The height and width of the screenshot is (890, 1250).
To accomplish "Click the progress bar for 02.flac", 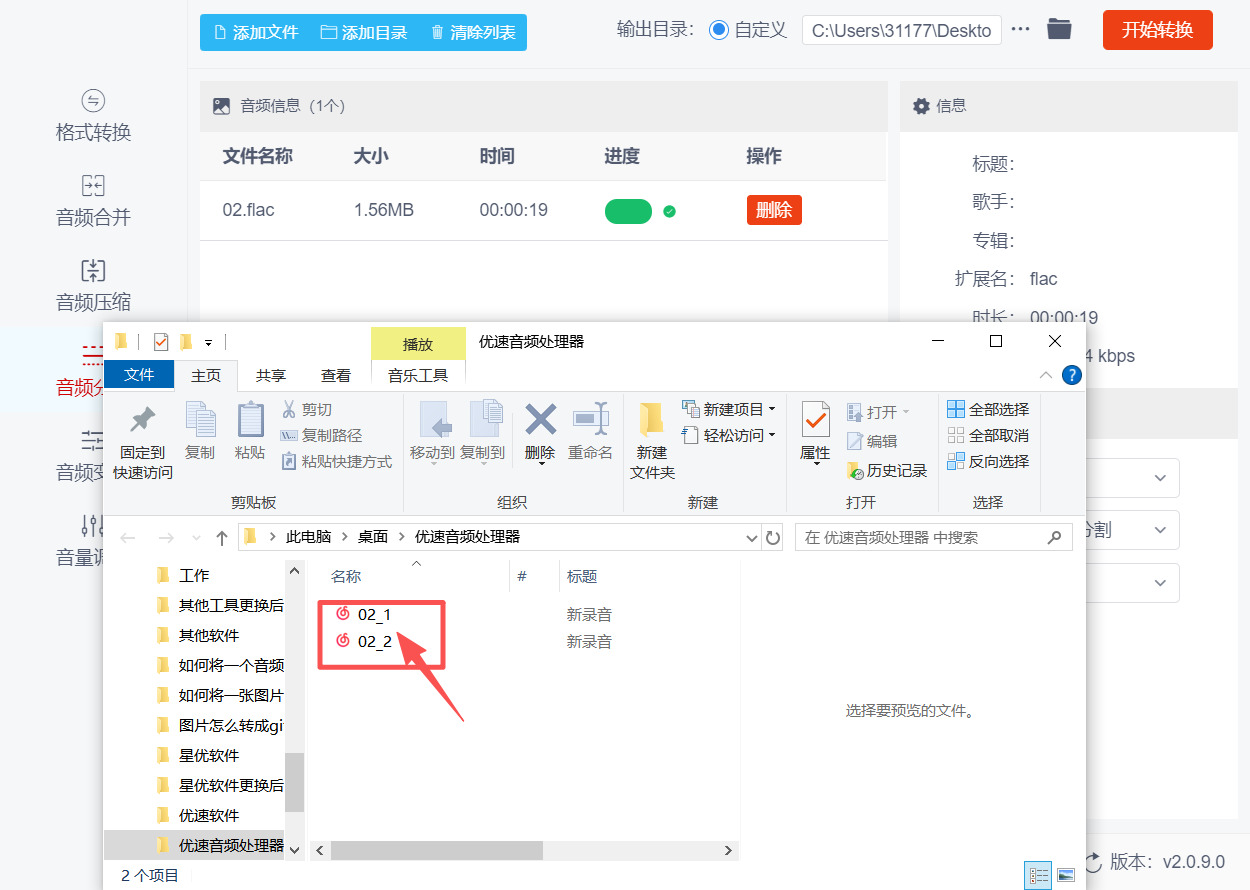I will tap(628, 211).
